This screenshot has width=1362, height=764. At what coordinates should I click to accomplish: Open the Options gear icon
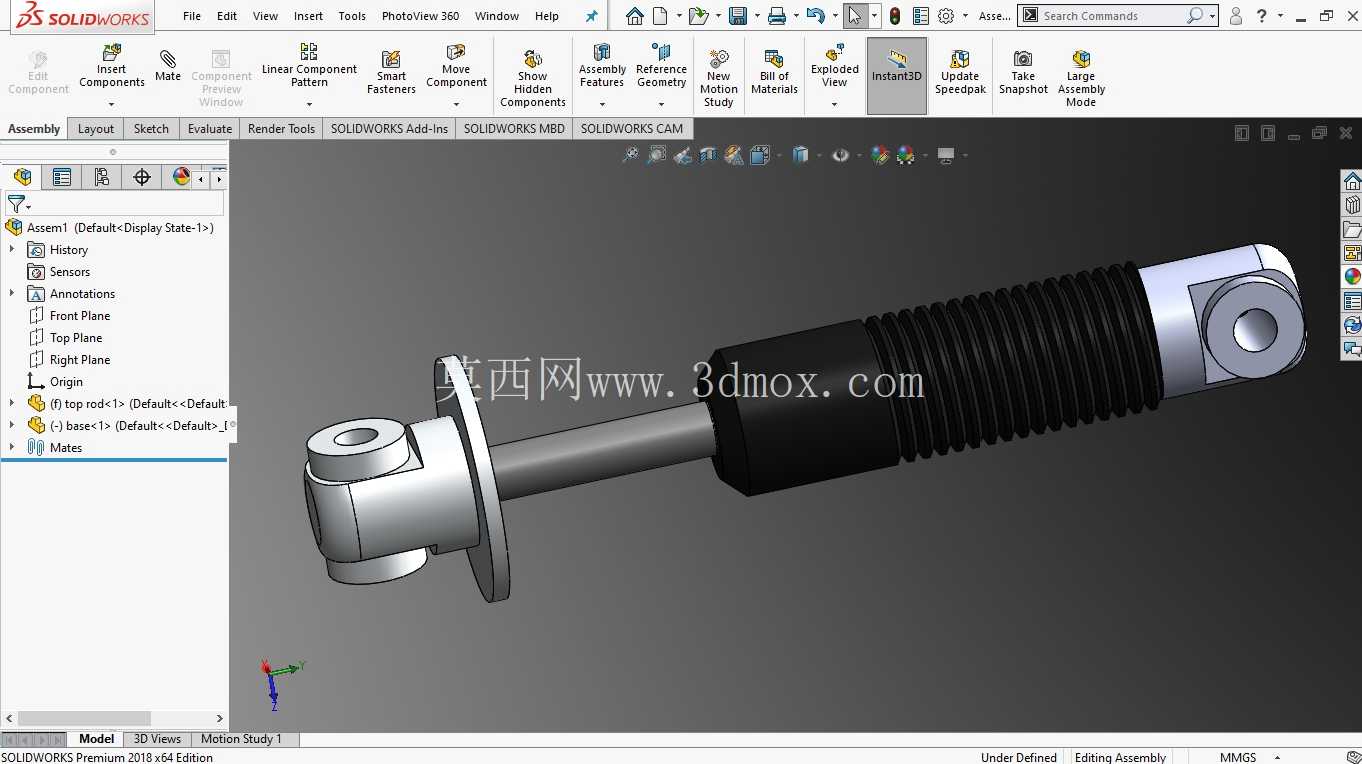point(946,16)
